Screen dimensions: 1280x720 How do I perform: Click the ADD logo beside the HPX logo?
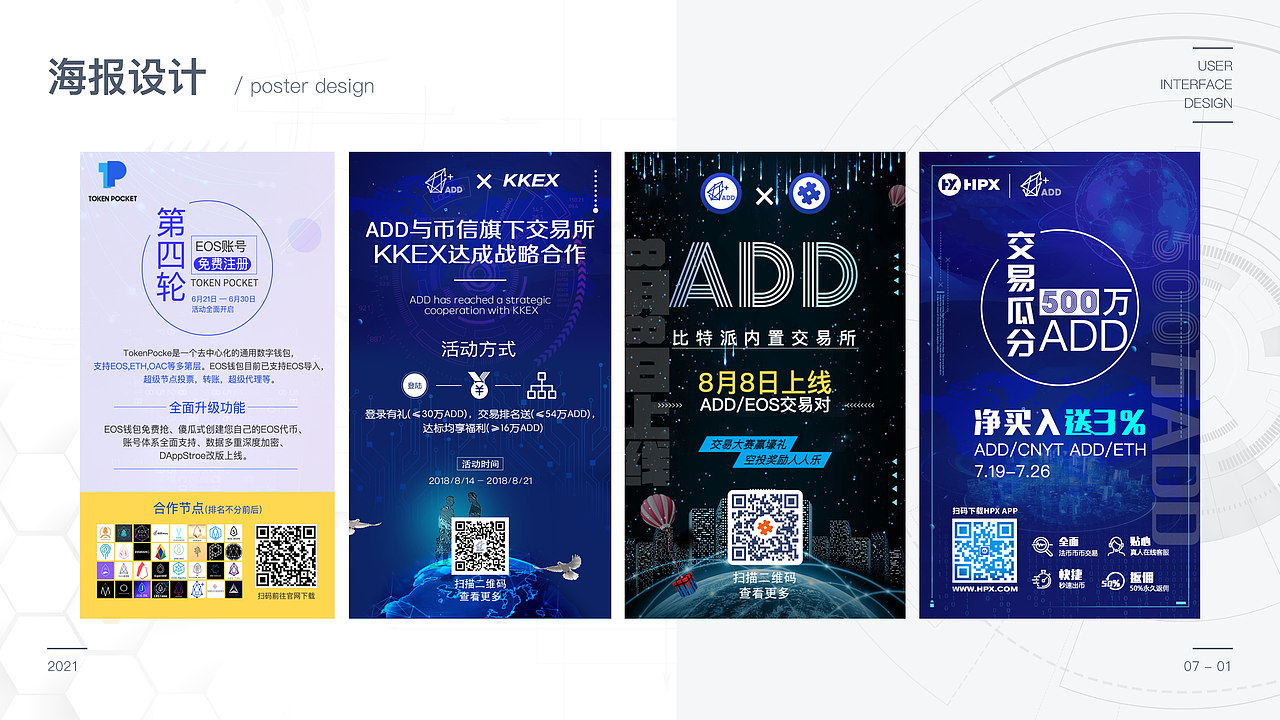(1041, 185)
